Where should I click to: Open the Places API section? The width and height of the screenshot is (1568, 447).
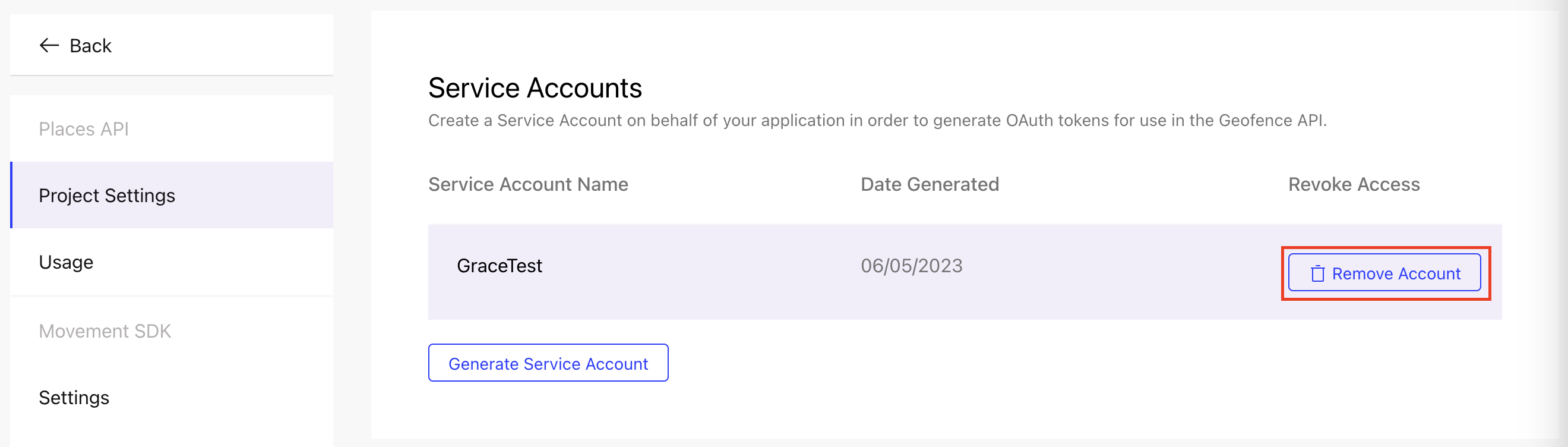[83, 129]
